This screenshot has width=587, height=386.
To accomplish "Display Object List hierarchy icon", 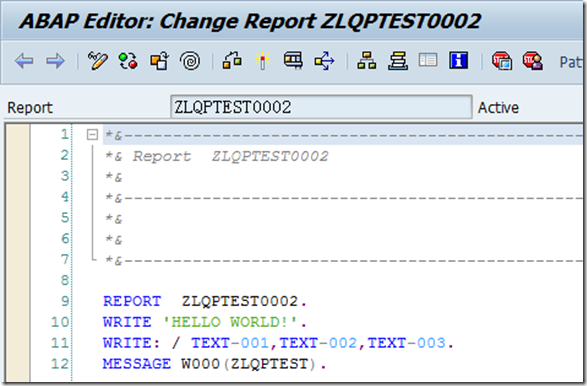I will [367, 61].
